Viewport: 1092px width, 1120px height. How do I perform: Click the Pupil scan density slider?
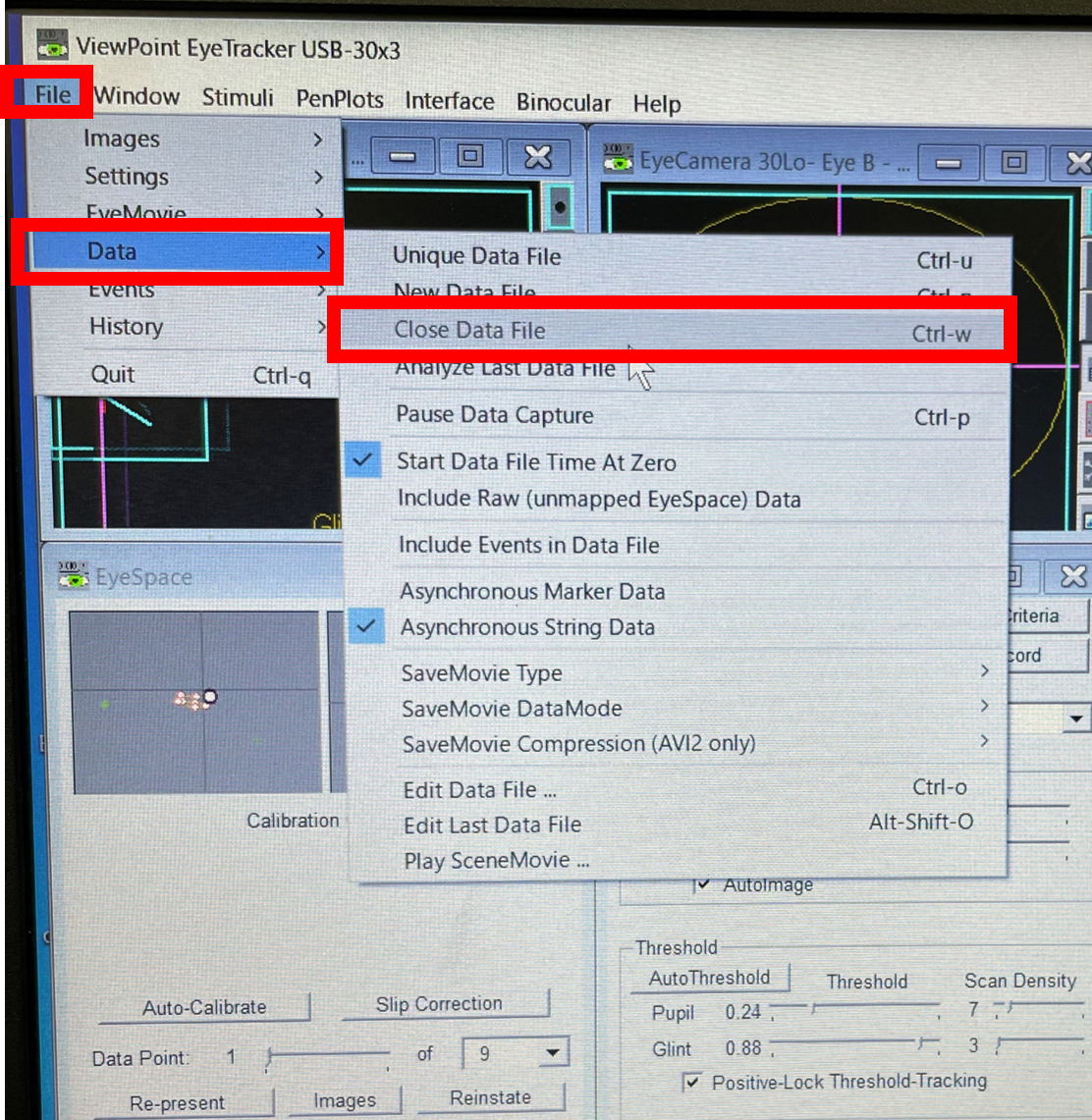(x=1039, y=1008)
